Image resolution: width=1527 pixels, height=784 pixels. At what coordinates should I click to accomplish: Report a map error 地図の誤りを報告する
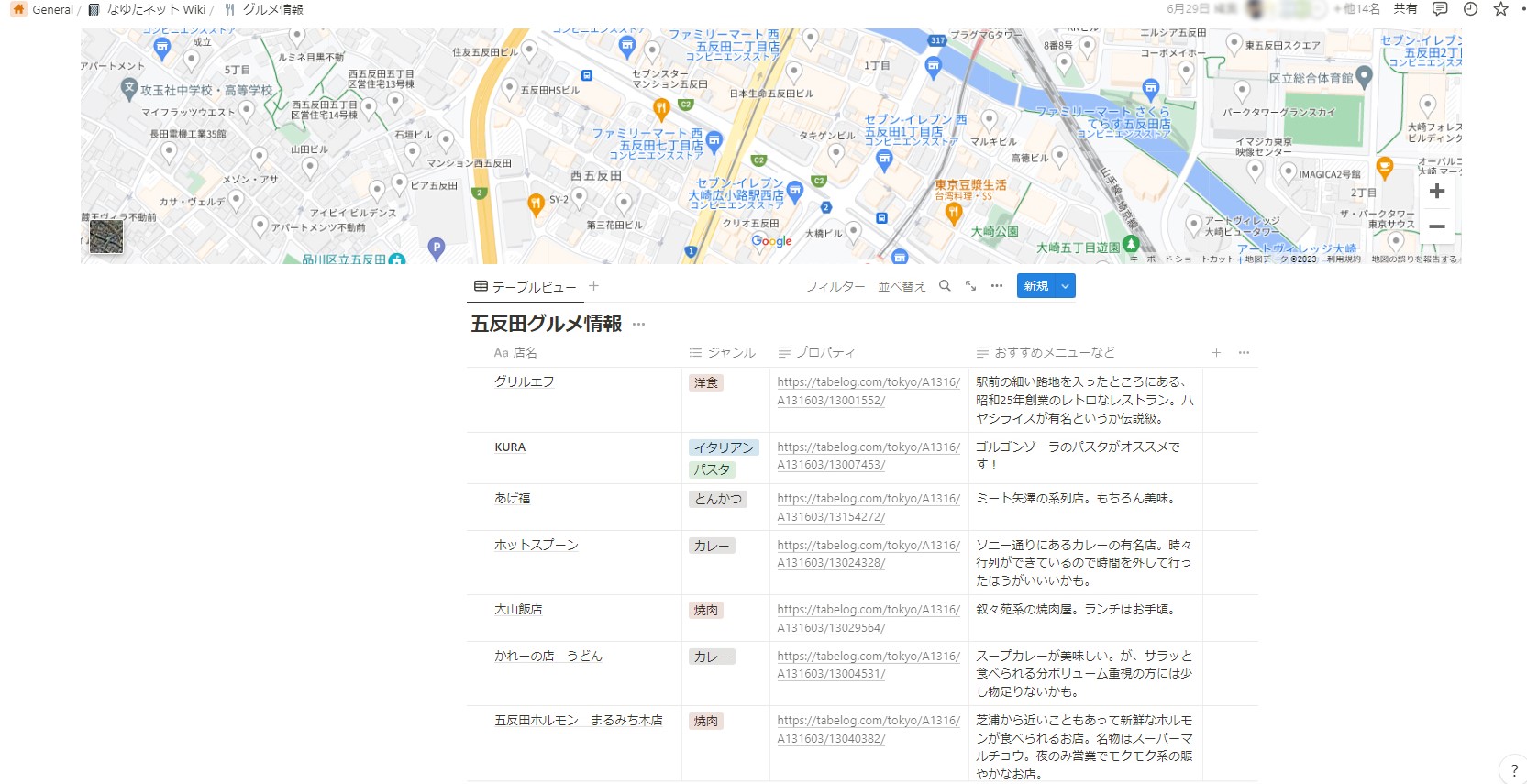tap(1414, 259)
